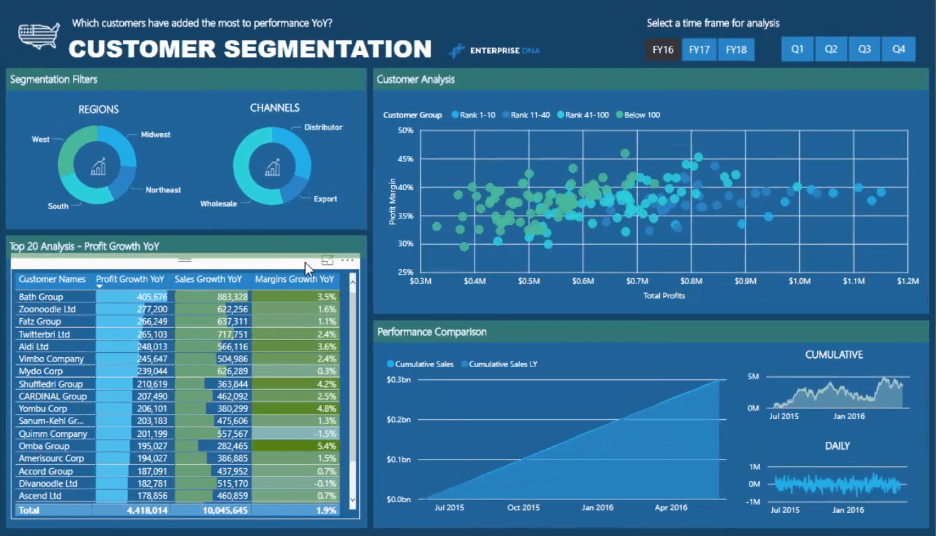Image resolution: width=936 pixels, height=536 pixels.
Task: Click the 10,045,645 total sales growth
Action: tap(225, 510)
